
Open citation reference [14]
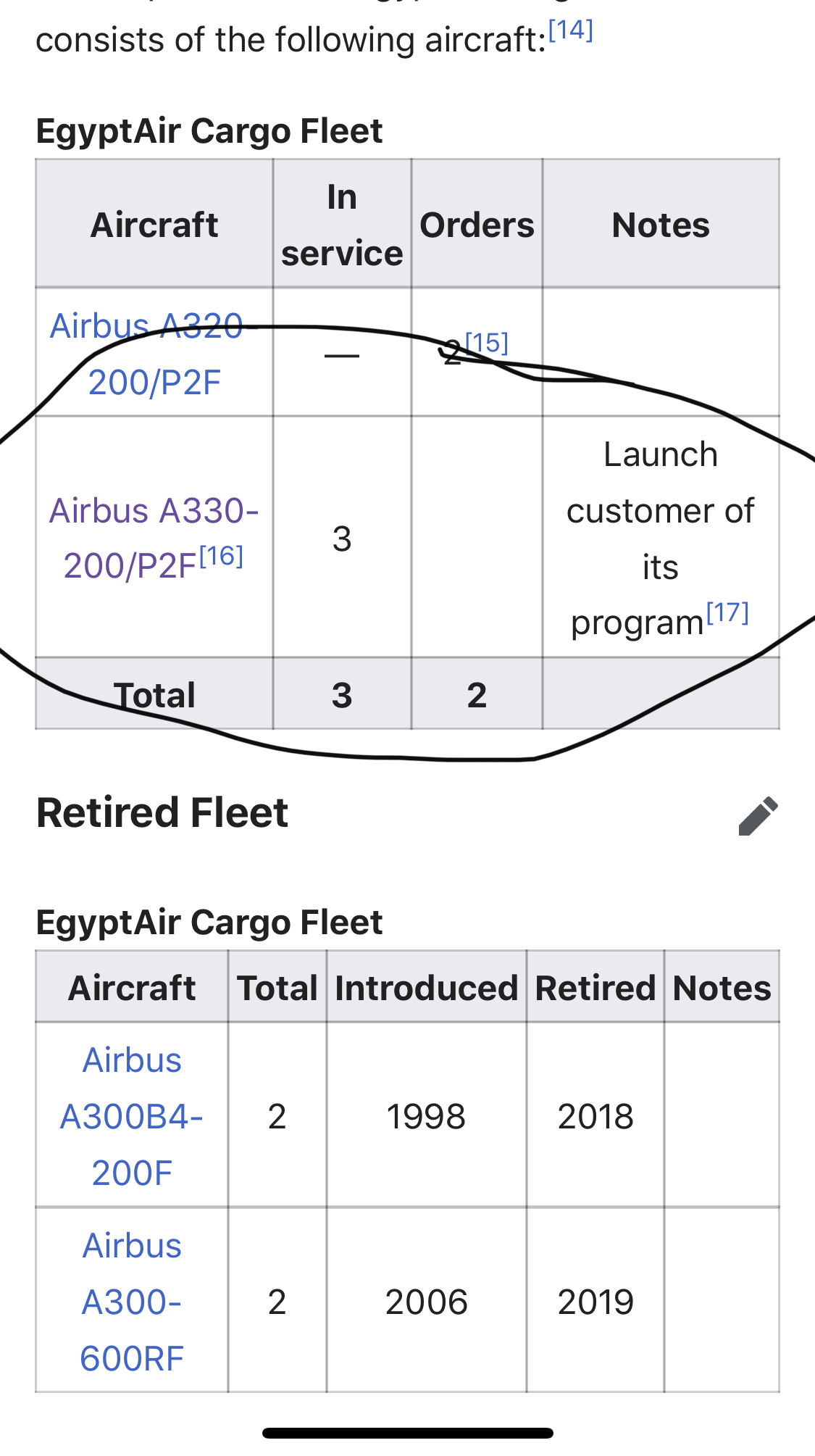pyautogui.click(x=571, y=30)
